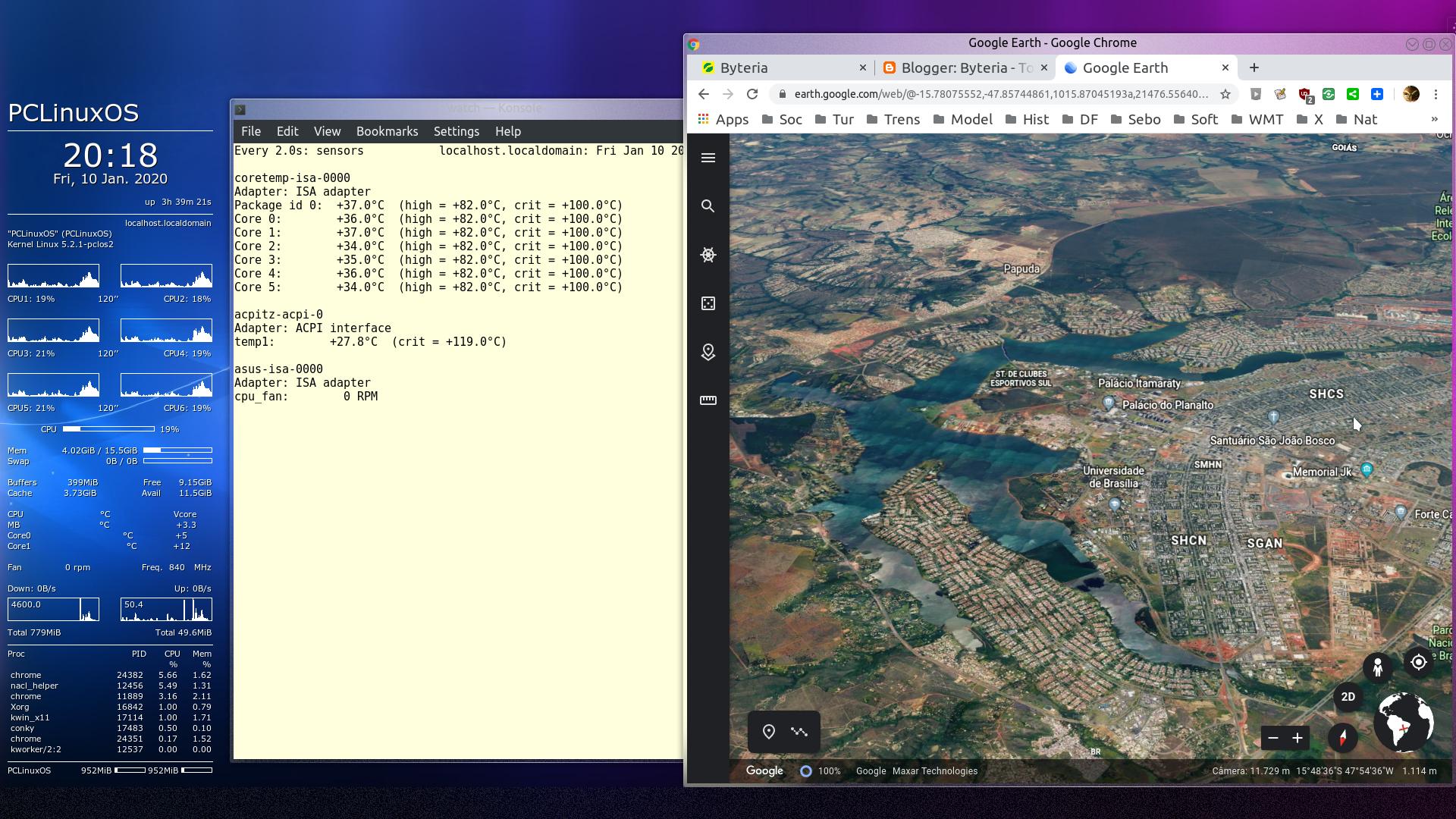Open Voyager ship-wheel icon

pyautogui.click(x=708, y=255)
